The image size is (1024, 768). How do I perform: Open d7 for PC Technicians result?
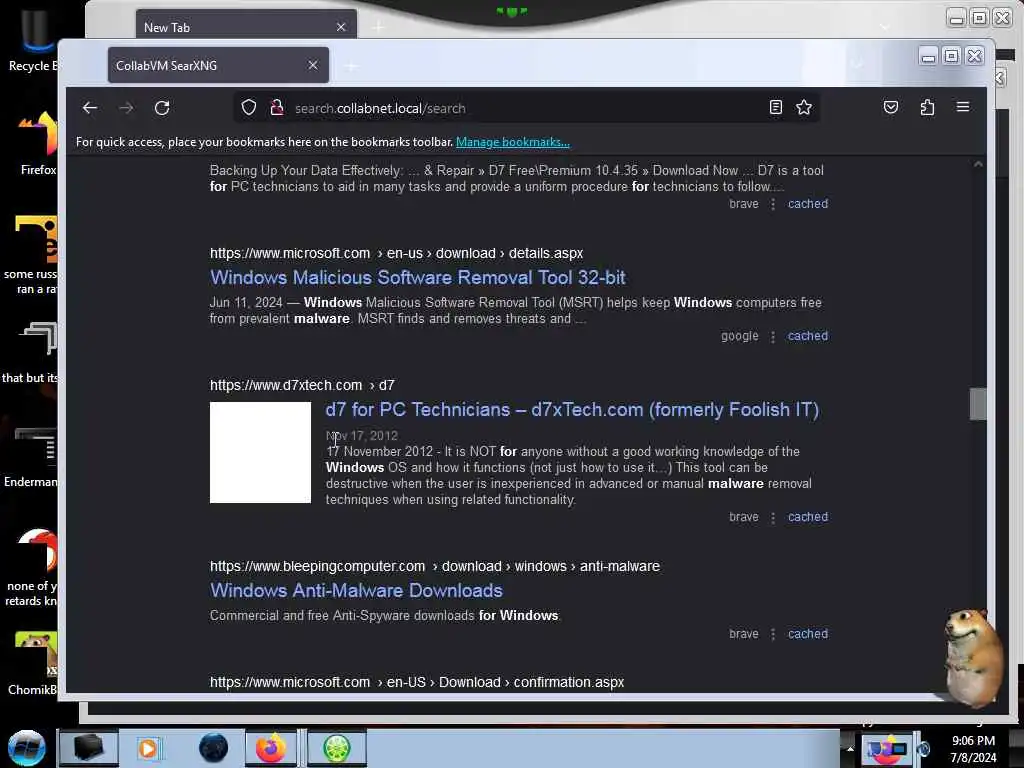tap(572, 409)
